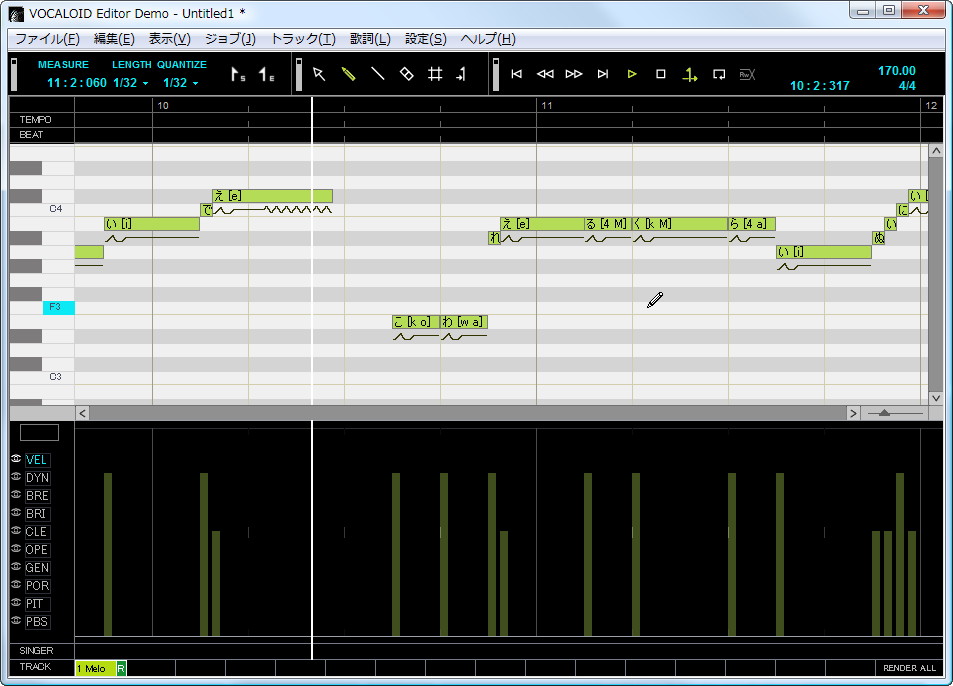Toggle the eye next to GEN
This screenshot has width=953, height=686.
coord(16,566)
